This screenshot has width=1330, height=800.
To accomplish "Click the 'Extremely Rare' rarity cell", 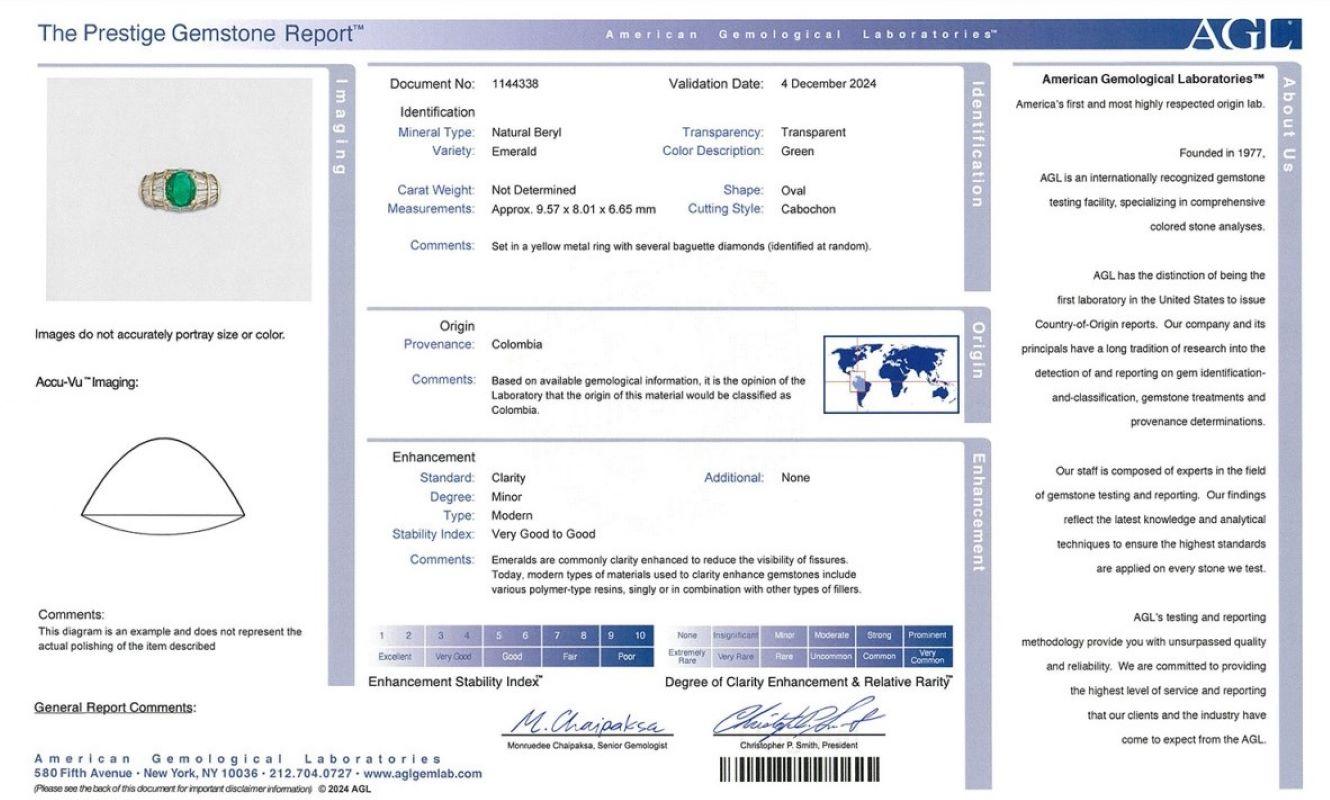I will pyautogui.click(x=687, y=657).
